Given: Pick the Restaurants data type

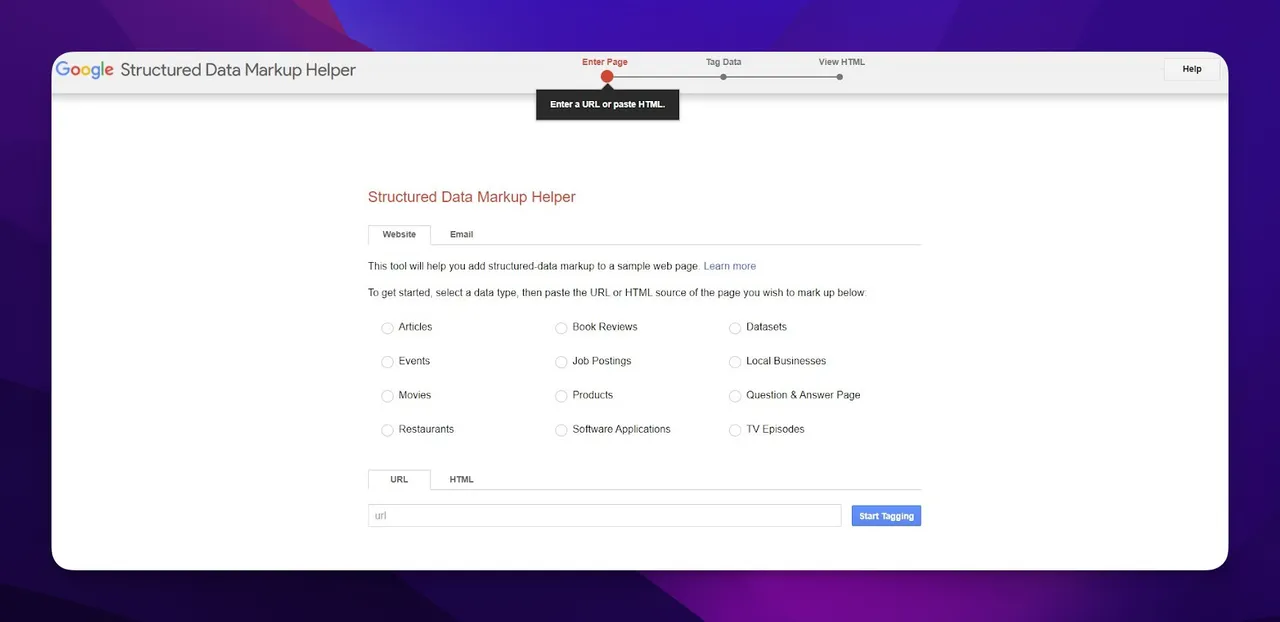Looking at the screenshot, I should (x=387, y=430).
